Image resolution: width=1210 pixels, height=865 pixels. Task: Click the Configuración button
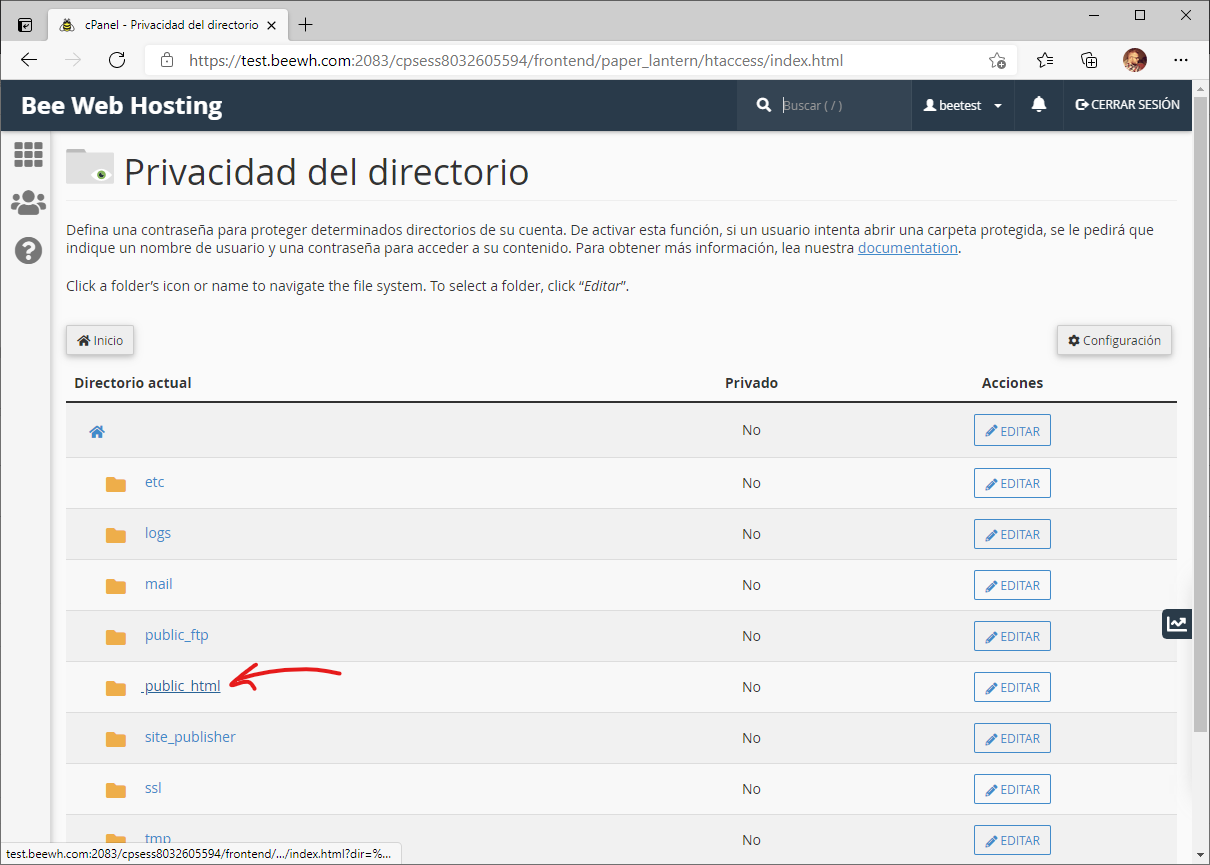[x=1114, y=340]
